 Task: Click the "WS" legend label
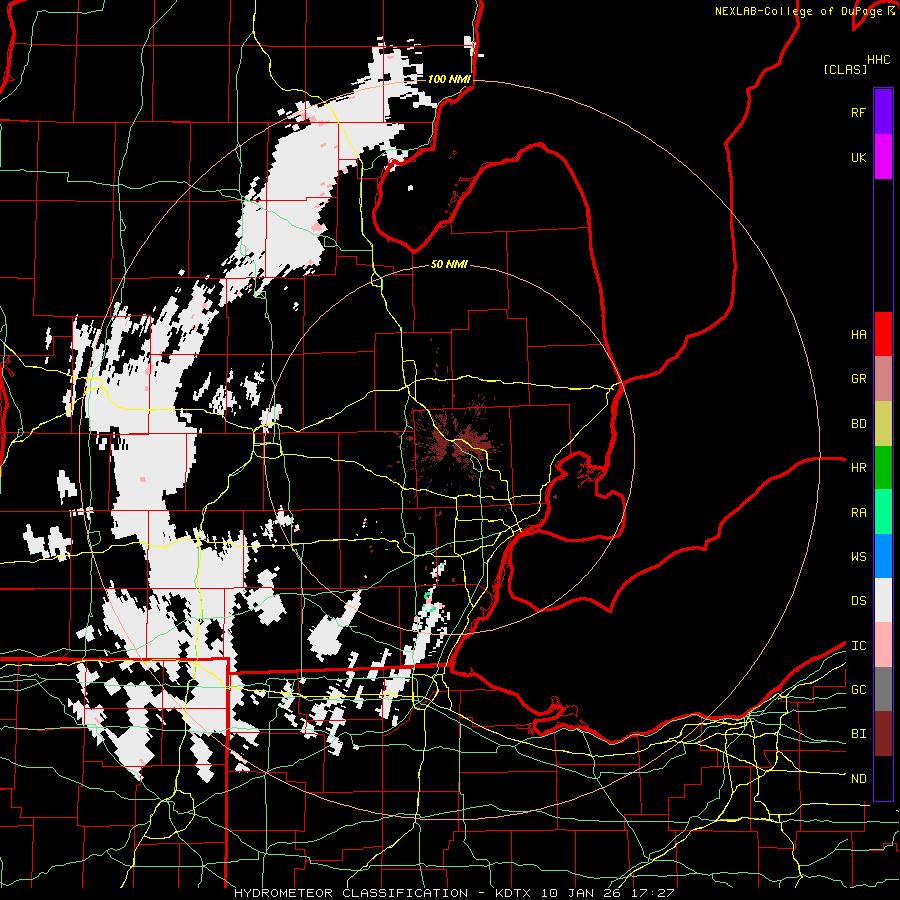tap(858, 557)
